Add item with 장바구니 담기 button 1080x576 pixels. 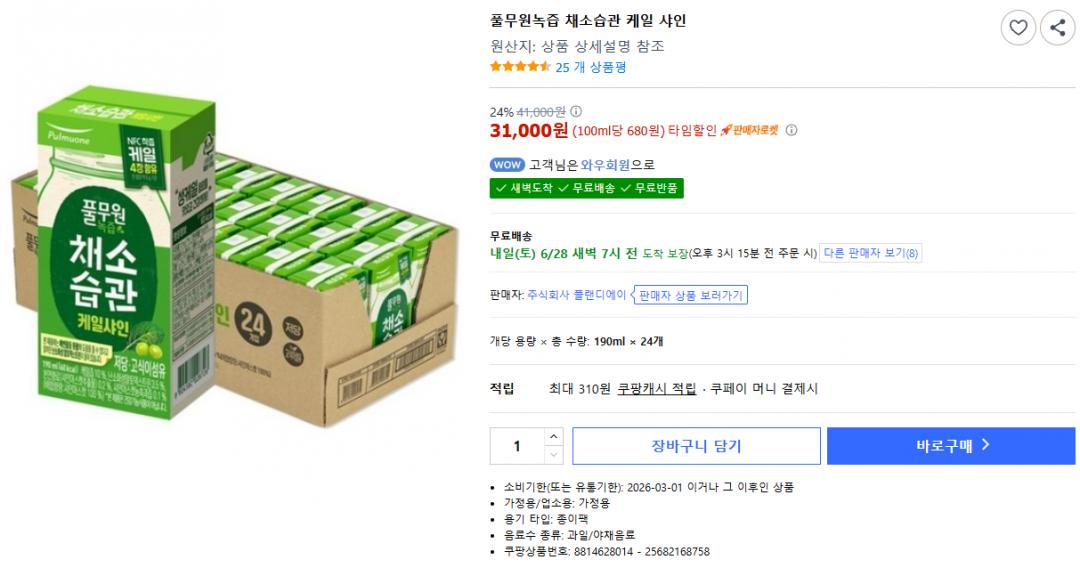click(696, 446)
